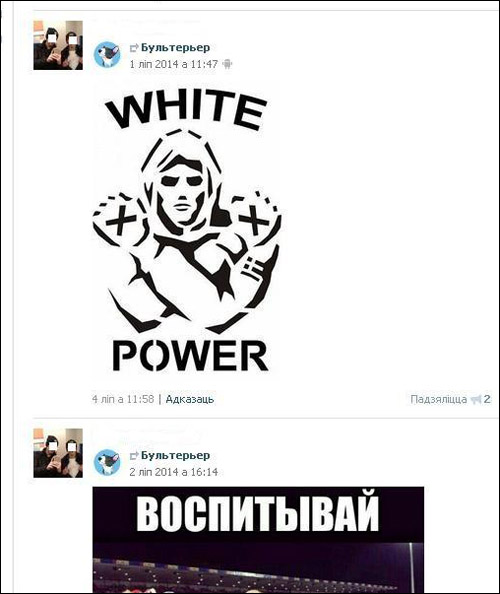Click the Адказаць reply link
The image size is (500, 594).
[190, 399]
